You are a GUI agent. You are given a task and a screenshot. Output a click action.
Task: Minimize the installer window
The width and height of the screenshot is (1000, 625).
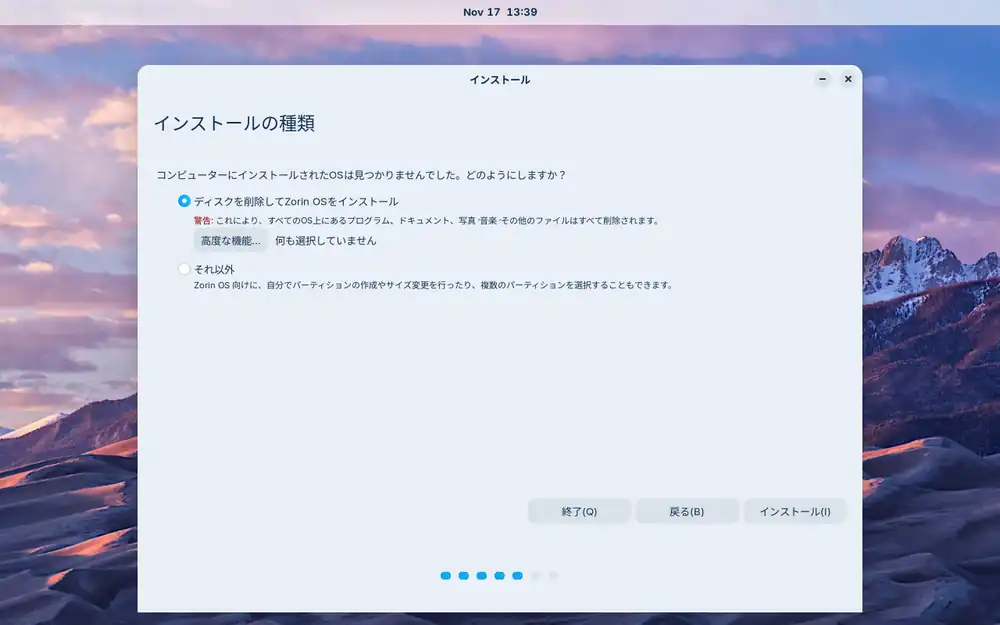822,79
